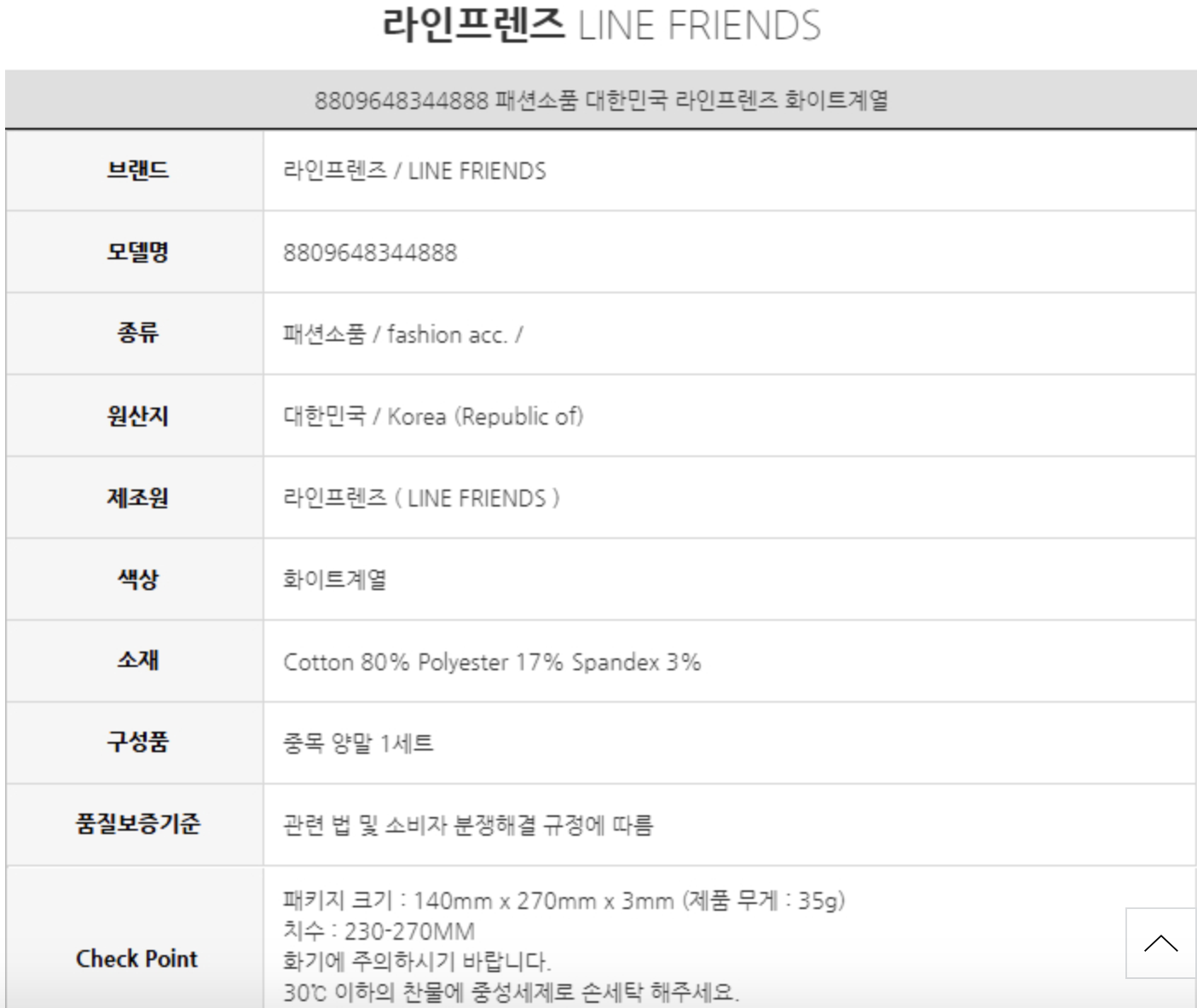This screenshot has width=1197, height=1008.
Task: Click the Check Point row label
Action: (x=136, y=959)
